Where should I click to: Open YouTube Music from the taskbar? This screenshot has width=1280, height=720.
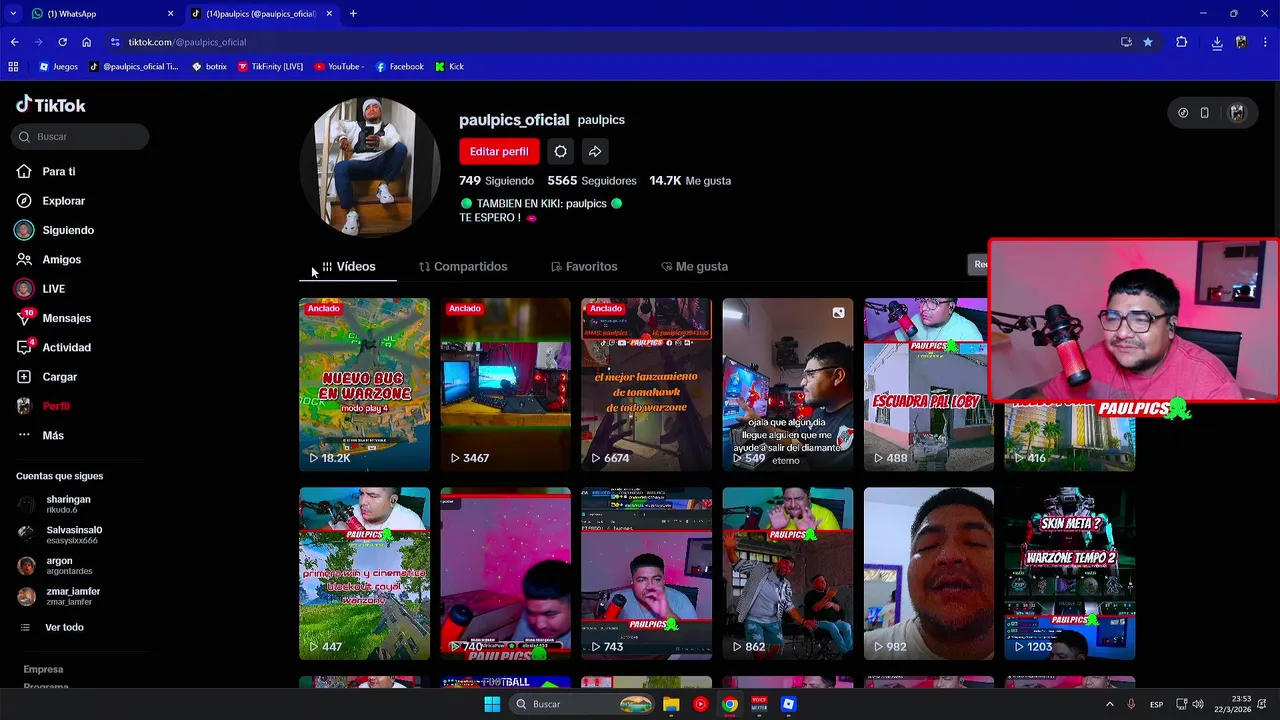[700, 704]
